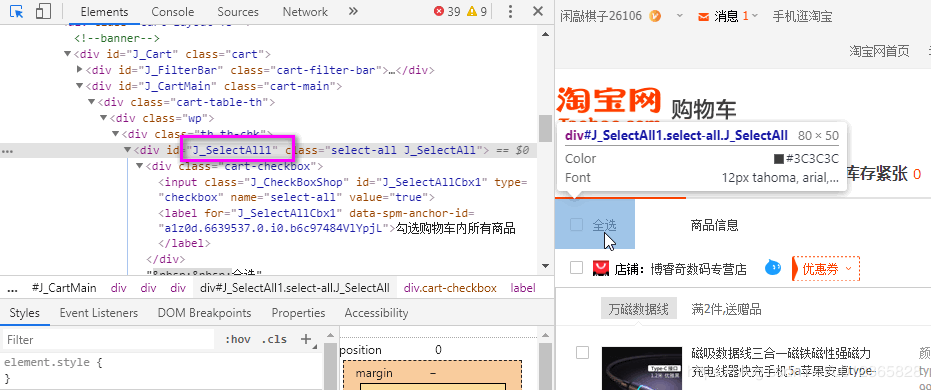This screenshot has width=931, height=390.
Task: Focus the styles Filter input field
Action: tap(108, 340)
